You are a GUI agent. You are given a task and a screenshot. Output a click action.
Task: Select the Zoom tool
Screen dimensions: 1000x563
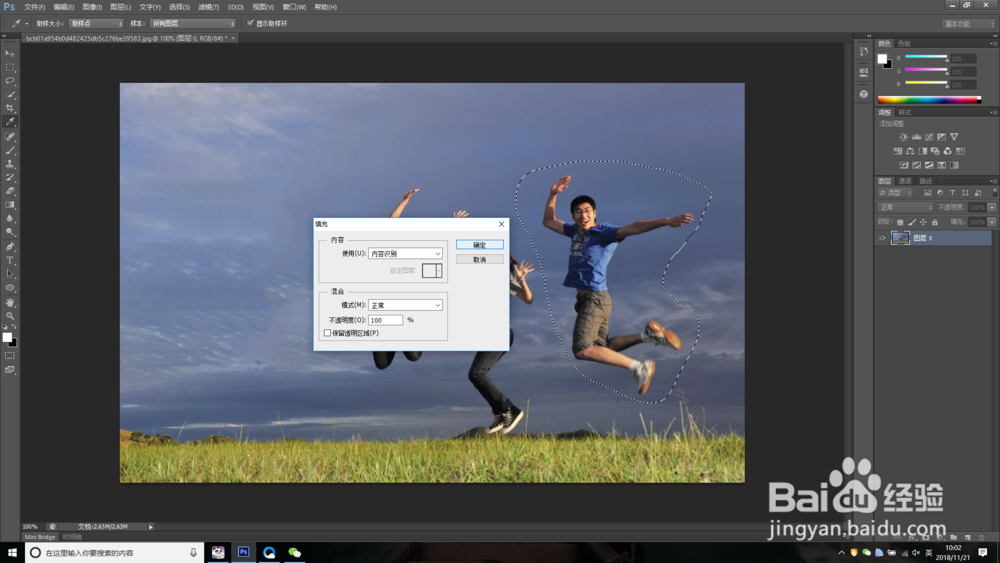10,316
